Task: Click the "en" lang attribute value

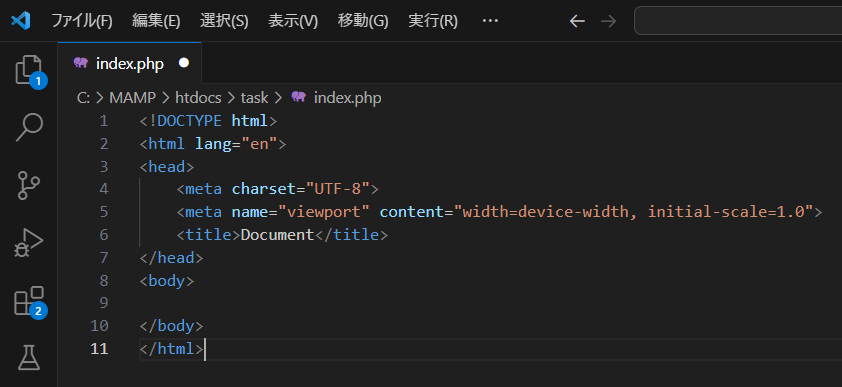Action: [259, 144]
